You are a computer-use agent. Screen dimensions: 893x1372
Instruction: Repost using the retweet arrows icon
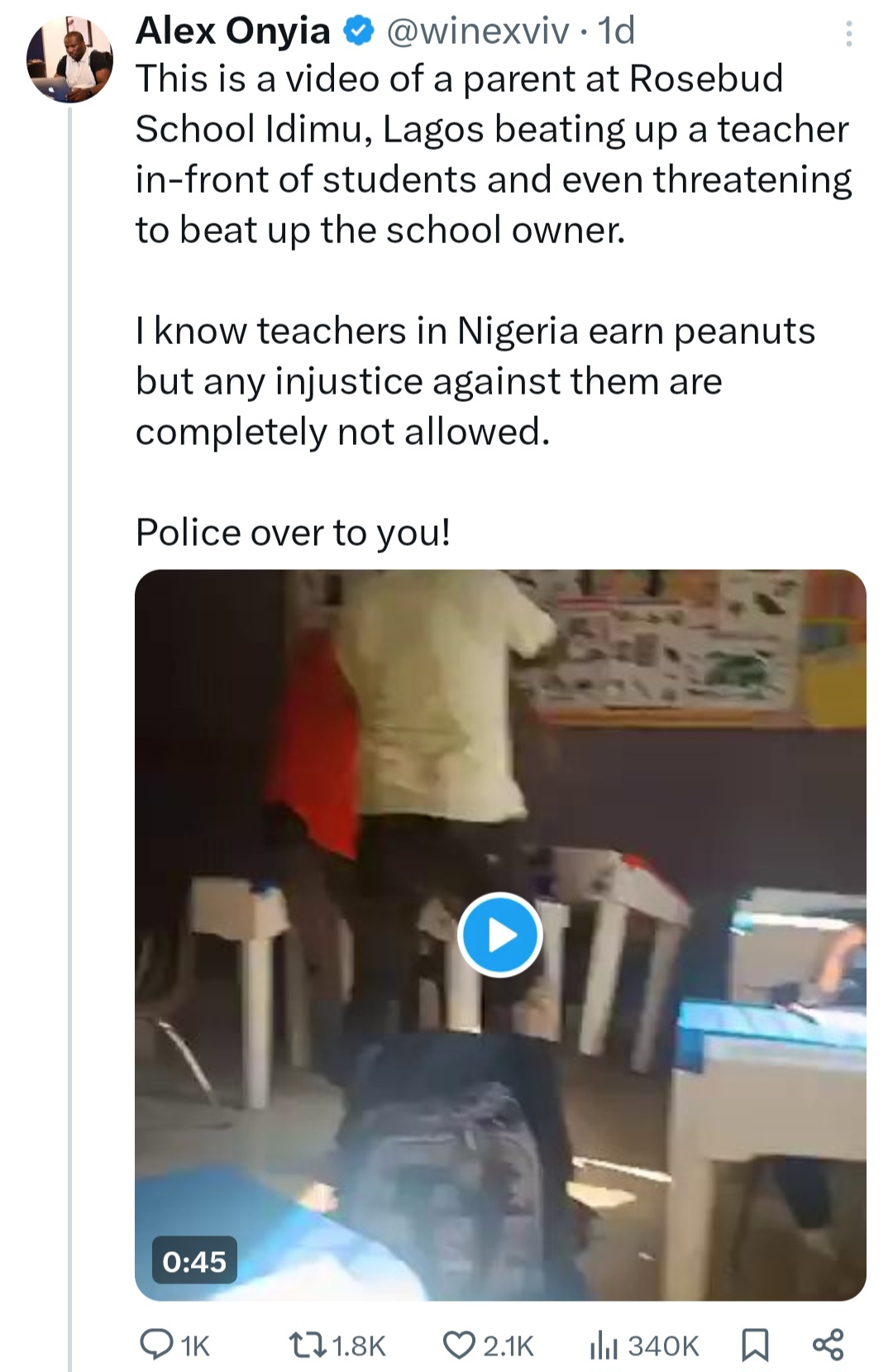click(x=307, y=1345)
